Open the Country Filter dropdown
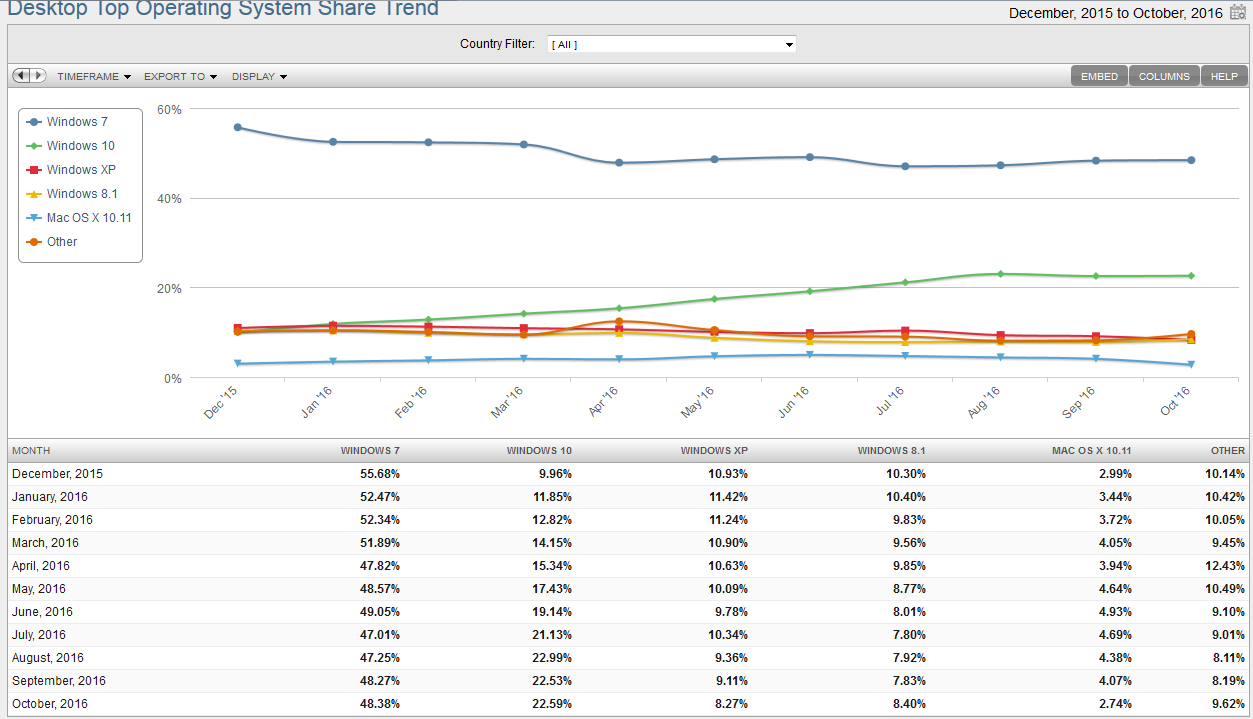The width and height of the screenshot is (1253, 719). (671, 44)
